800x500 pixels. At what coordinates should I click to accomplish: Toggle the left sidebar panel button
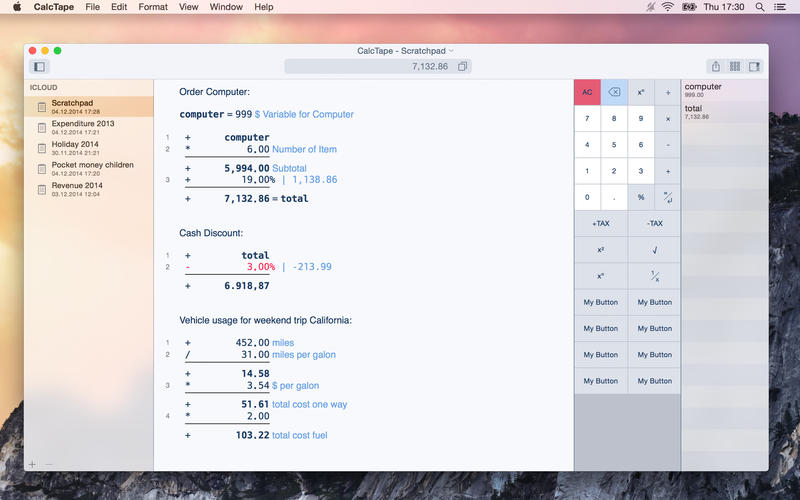tap(39, 67)
